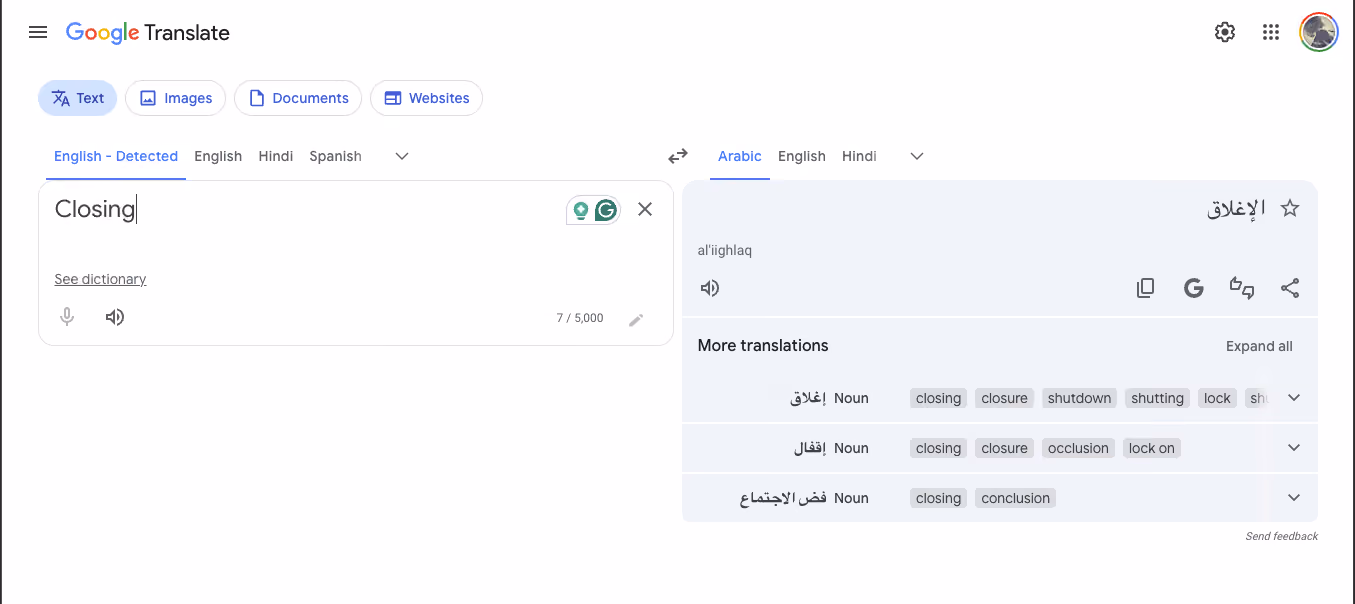Click the More translations heading
Image resolution: width=1355 pixels, height=604 pixels.
[763, 346]
